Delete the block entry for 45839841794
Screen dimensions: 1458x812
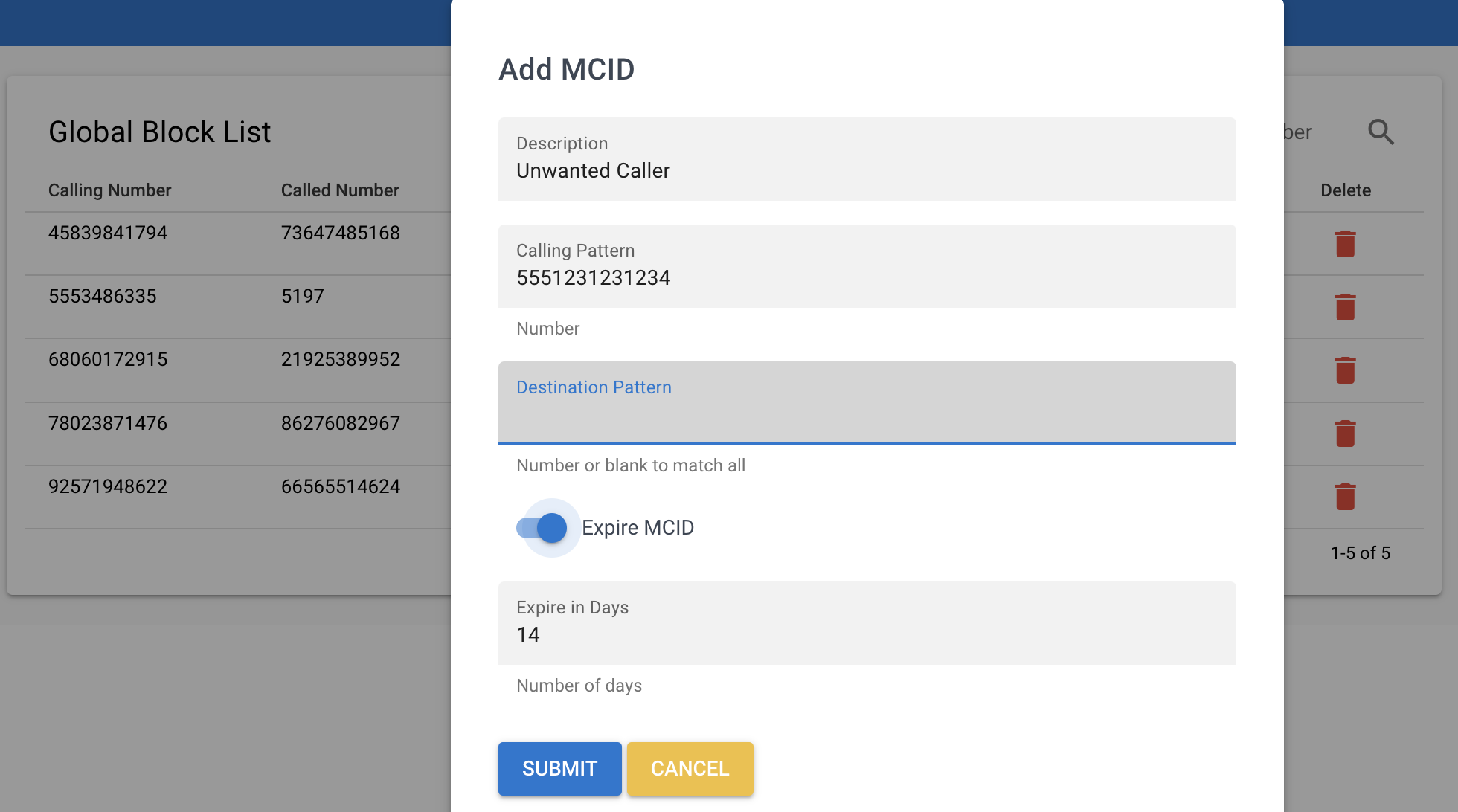click(1345, 243)
